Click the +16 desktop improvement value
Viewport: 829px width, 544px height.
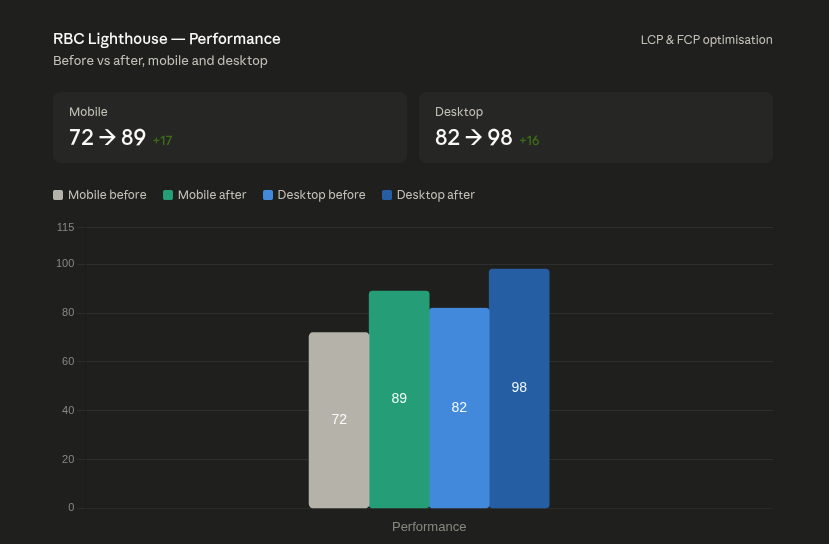[x=529, y=141]
